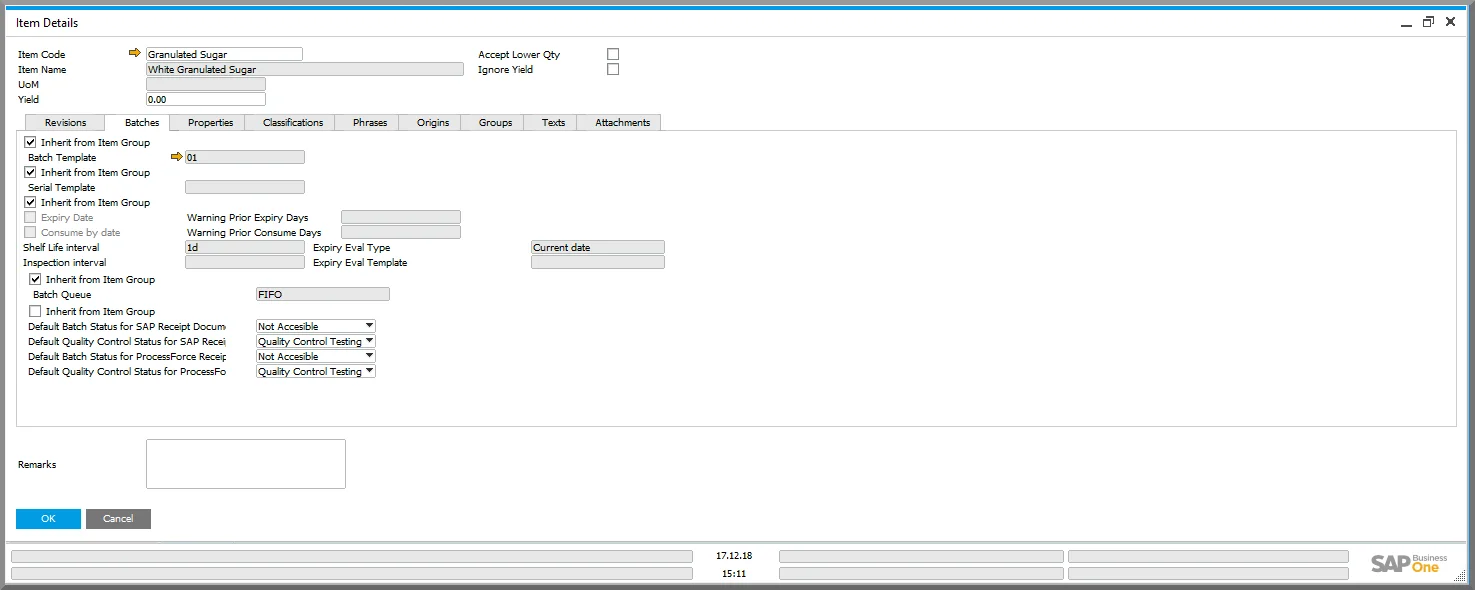Click the UoM field
This screenshot has width=1475, height=590.
[x=206, y=84]
